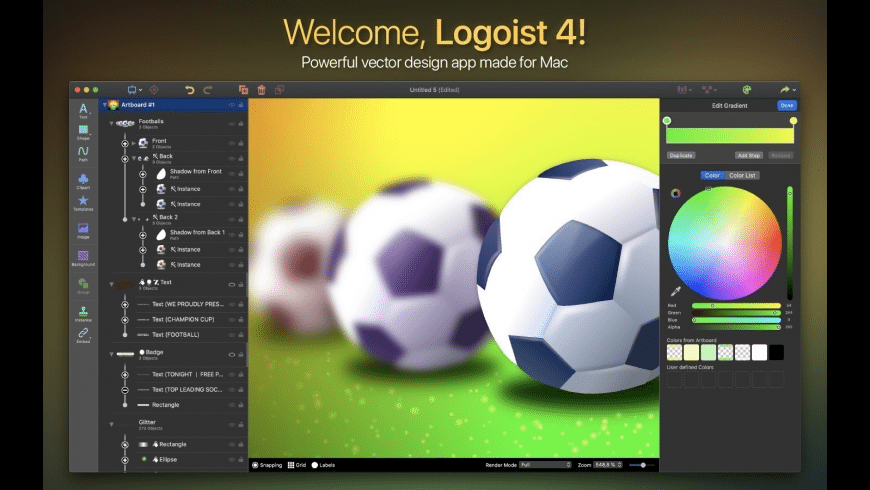
Task: Toggle visibility of the Front group
Action: pos(231,143)
